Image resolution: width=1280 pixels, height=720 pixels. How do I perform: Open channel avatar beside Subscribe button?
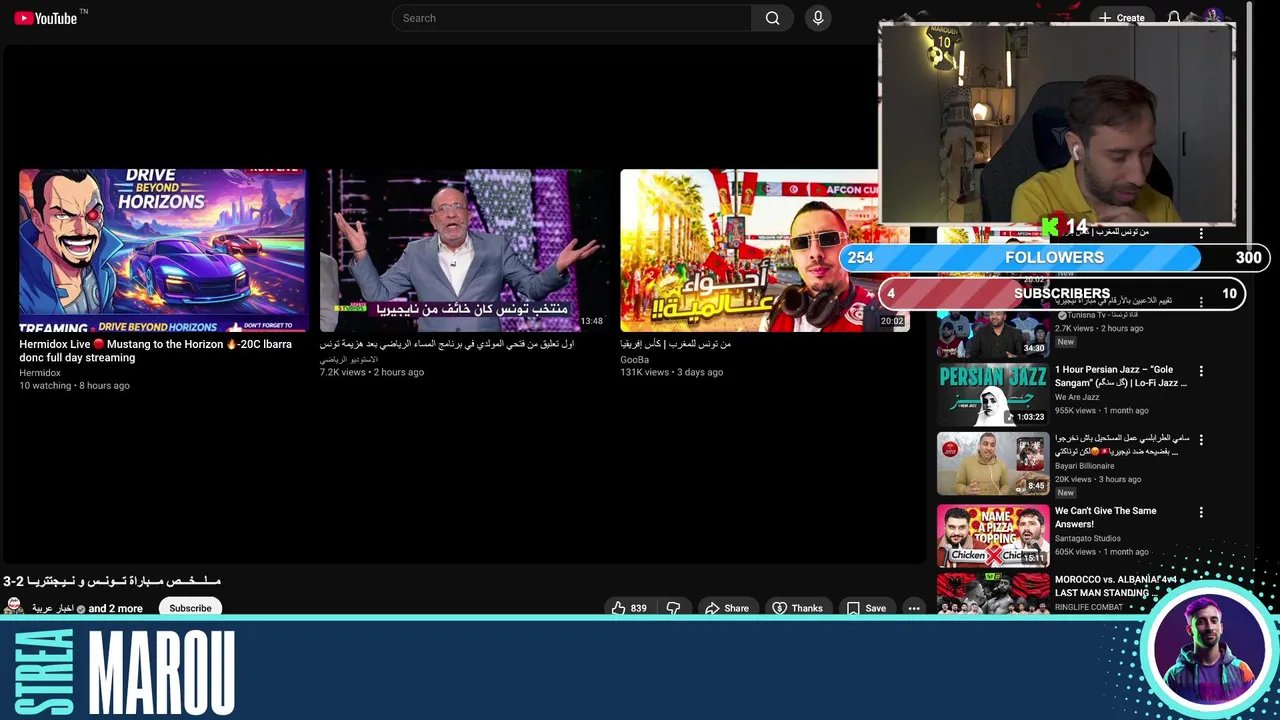click(x=14, y=606)
